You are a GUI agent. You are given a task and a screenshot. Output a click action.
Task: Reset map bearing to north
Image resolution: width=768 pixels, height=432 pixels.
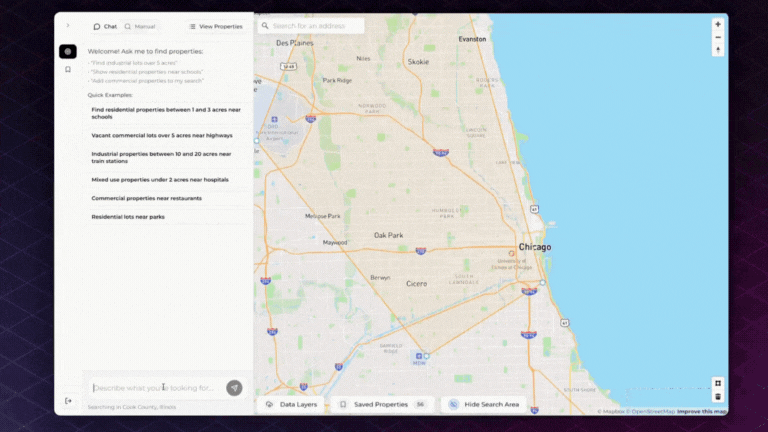(718, 50)
